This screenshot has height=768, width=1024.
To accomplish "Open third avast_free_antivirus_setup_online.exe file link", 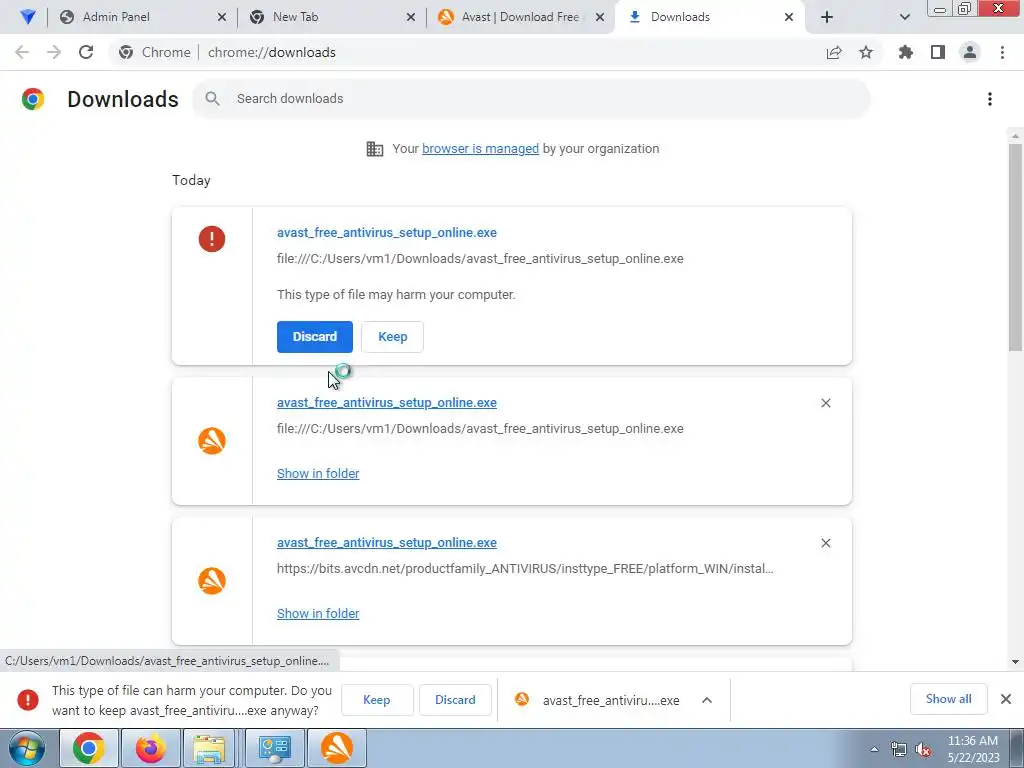I will (x=387, y=543).
